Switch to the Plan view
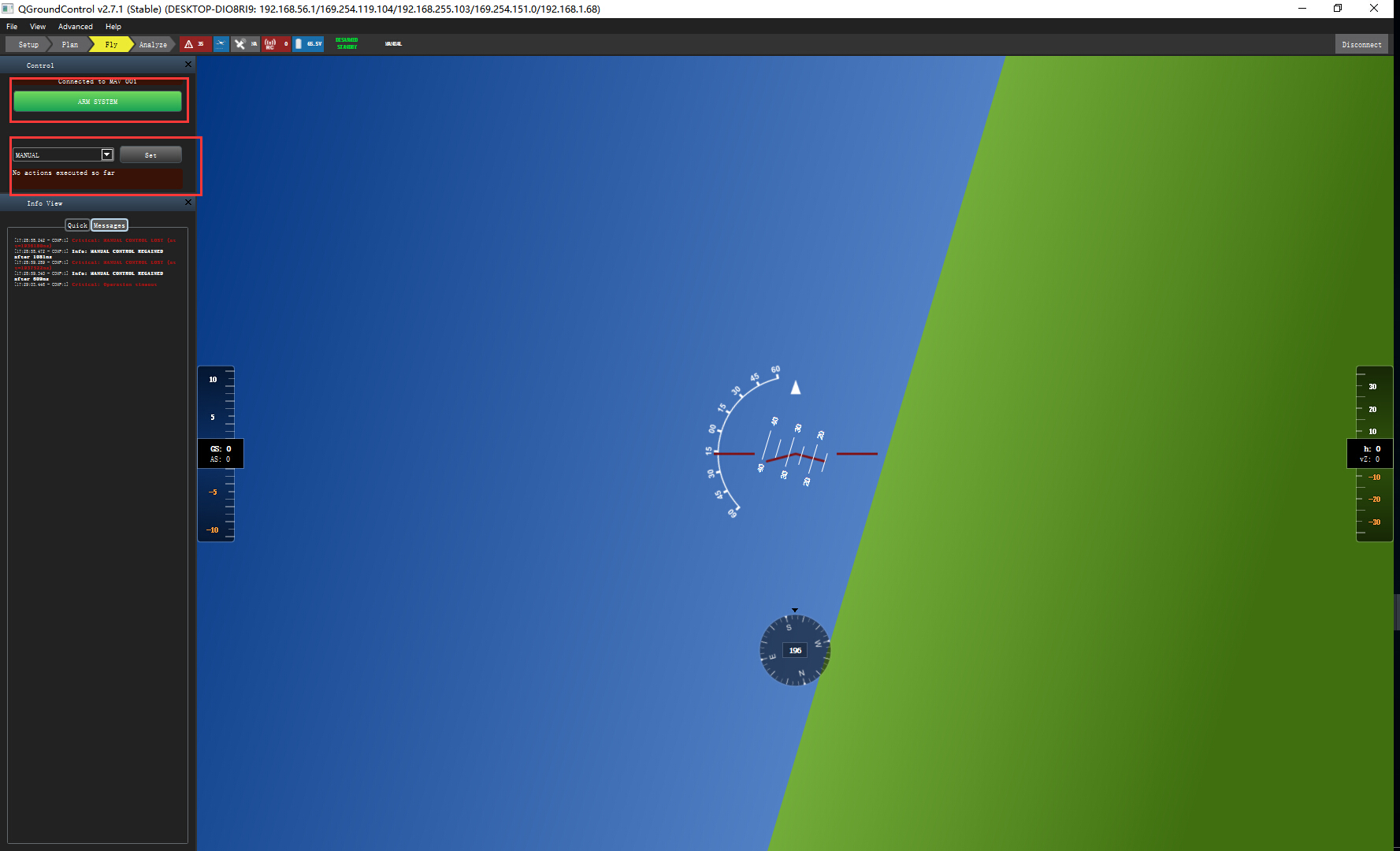The height and width of the screenshot is (851, 1400). pos(70,44)
